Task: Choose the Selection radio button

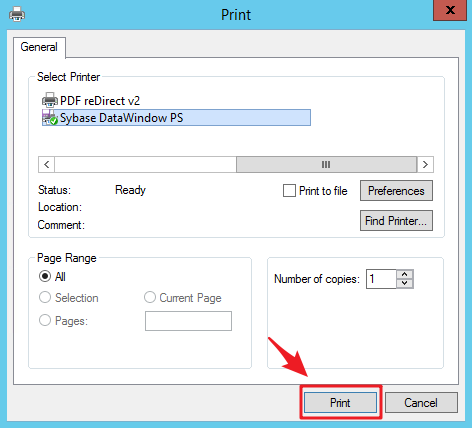Action: pyautogui.click(x=45, y=297)
